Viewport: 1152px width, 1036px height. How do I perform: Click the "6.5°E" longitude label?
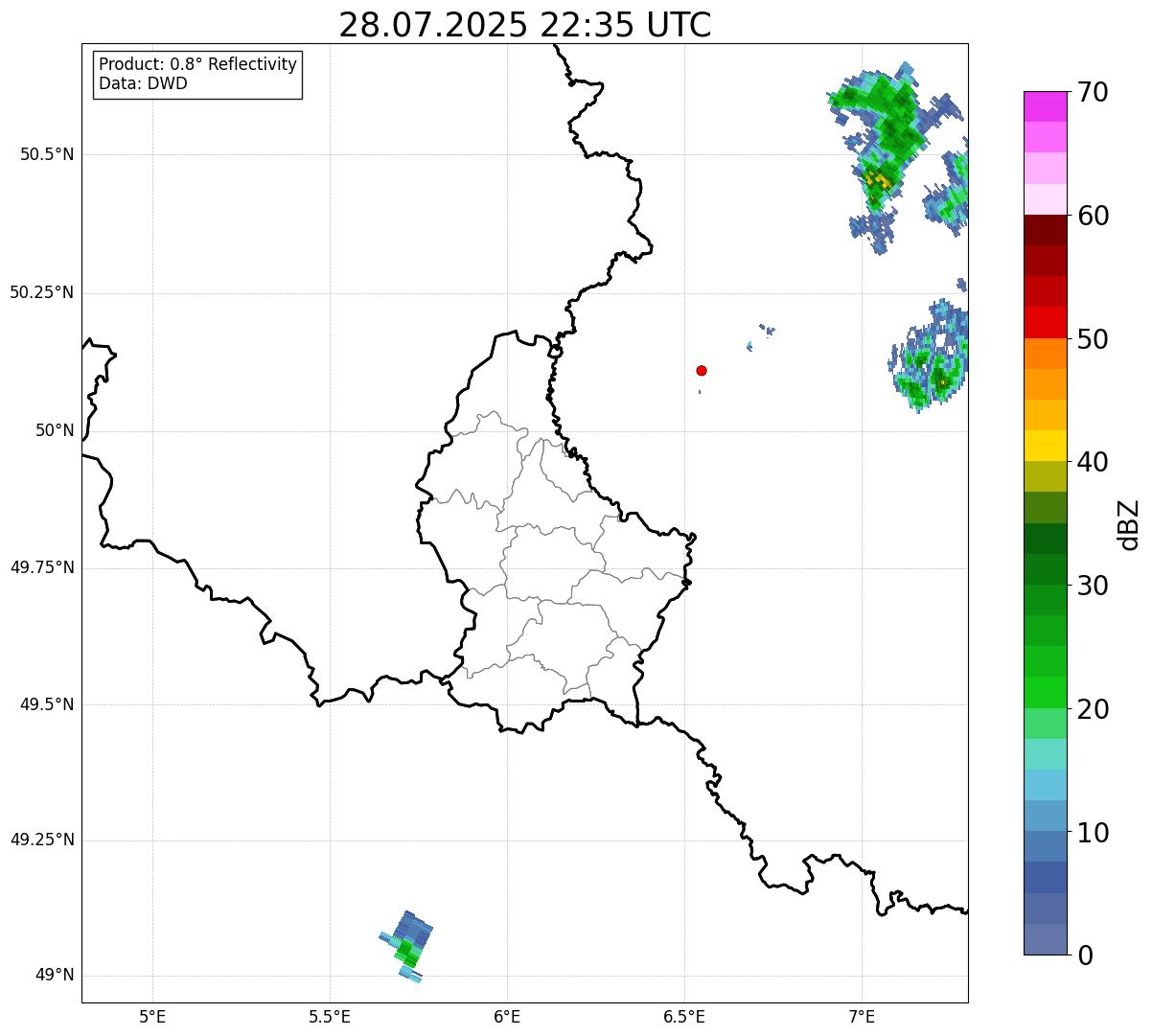[x=684, y=1016]
